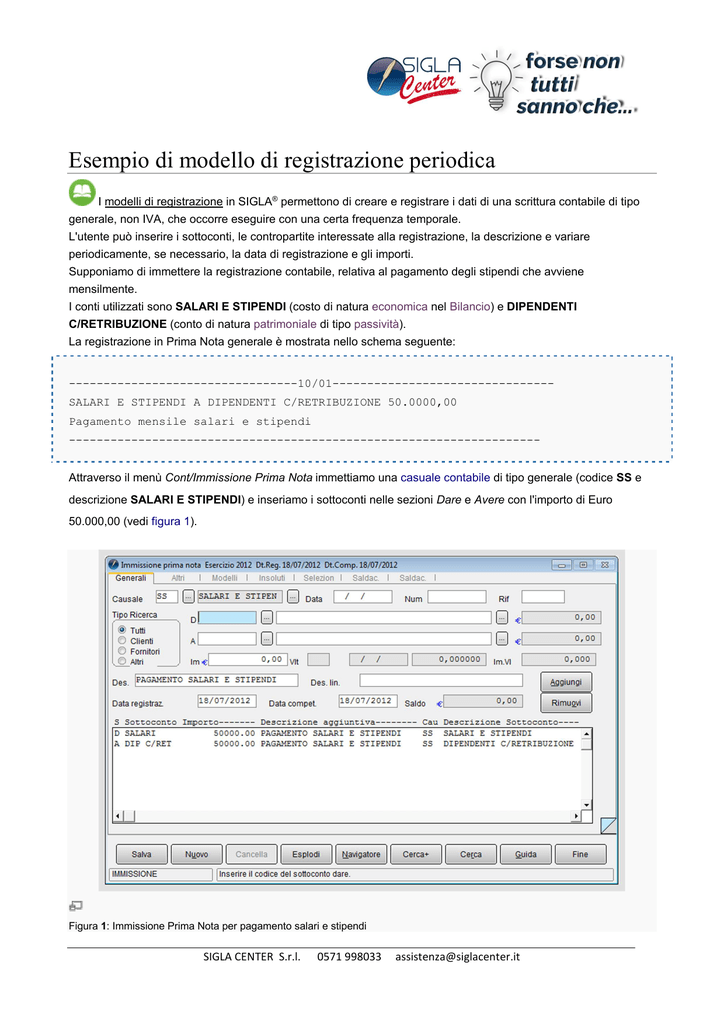Click the Des. lin. input field
The width and height of the screenshot is (724, 1024).
click(x=441, y=680)
